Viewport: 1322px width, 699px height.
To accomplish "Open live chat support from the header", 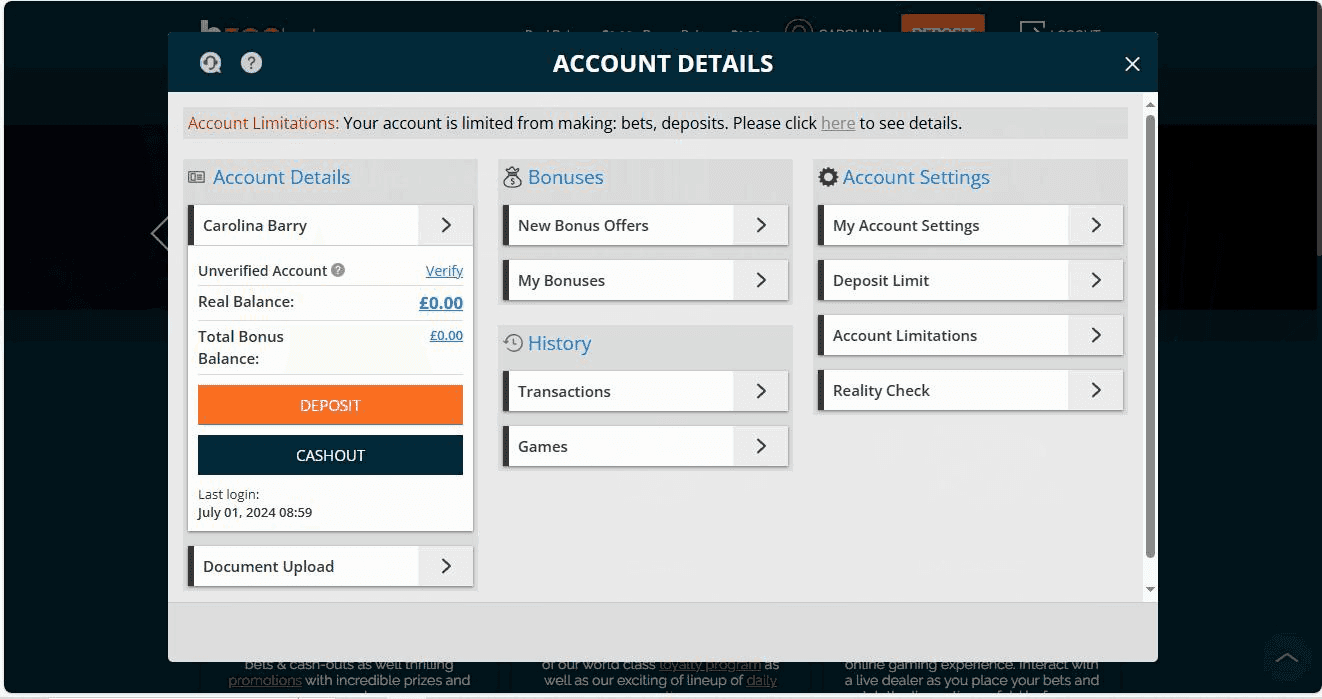I will [210, 62].
